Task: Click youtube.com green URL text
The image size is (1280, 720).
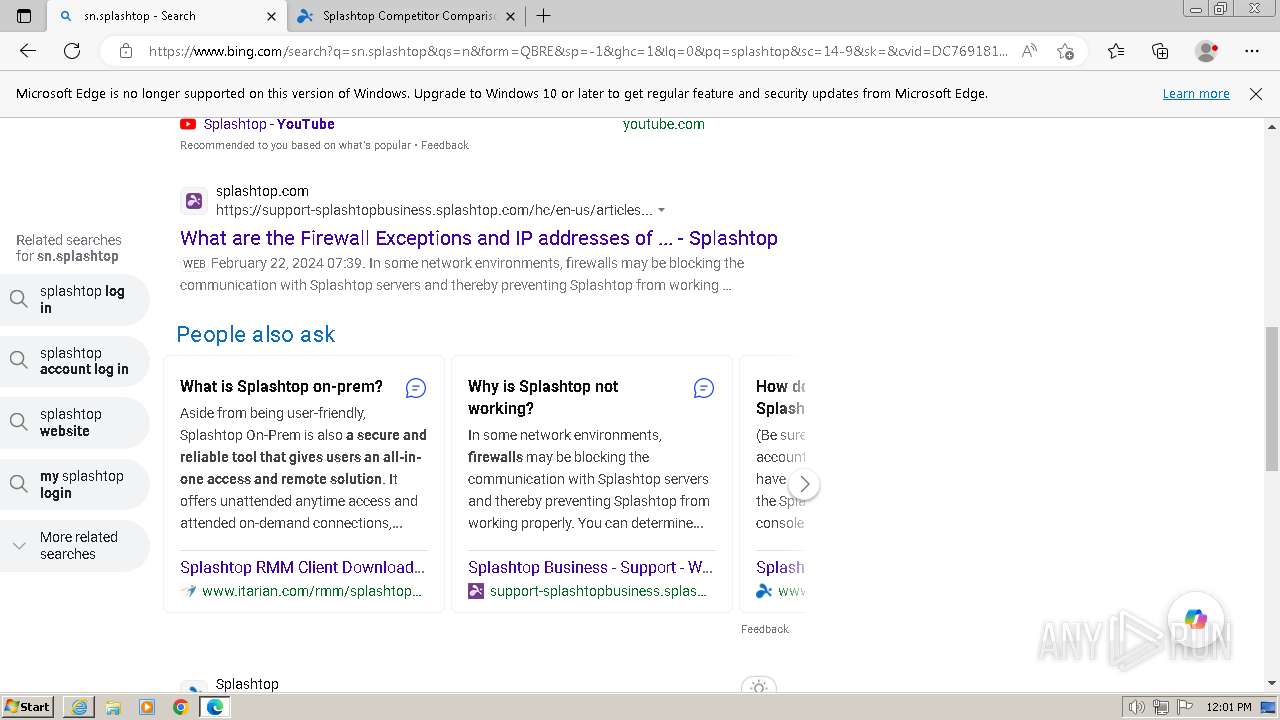Action: (664, 124)
